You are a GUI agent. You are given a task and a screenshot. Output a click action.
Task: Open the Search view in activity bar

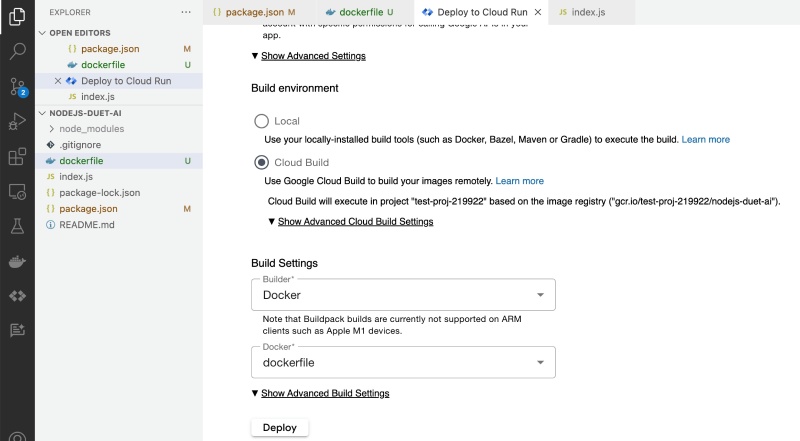click(17, 51)
